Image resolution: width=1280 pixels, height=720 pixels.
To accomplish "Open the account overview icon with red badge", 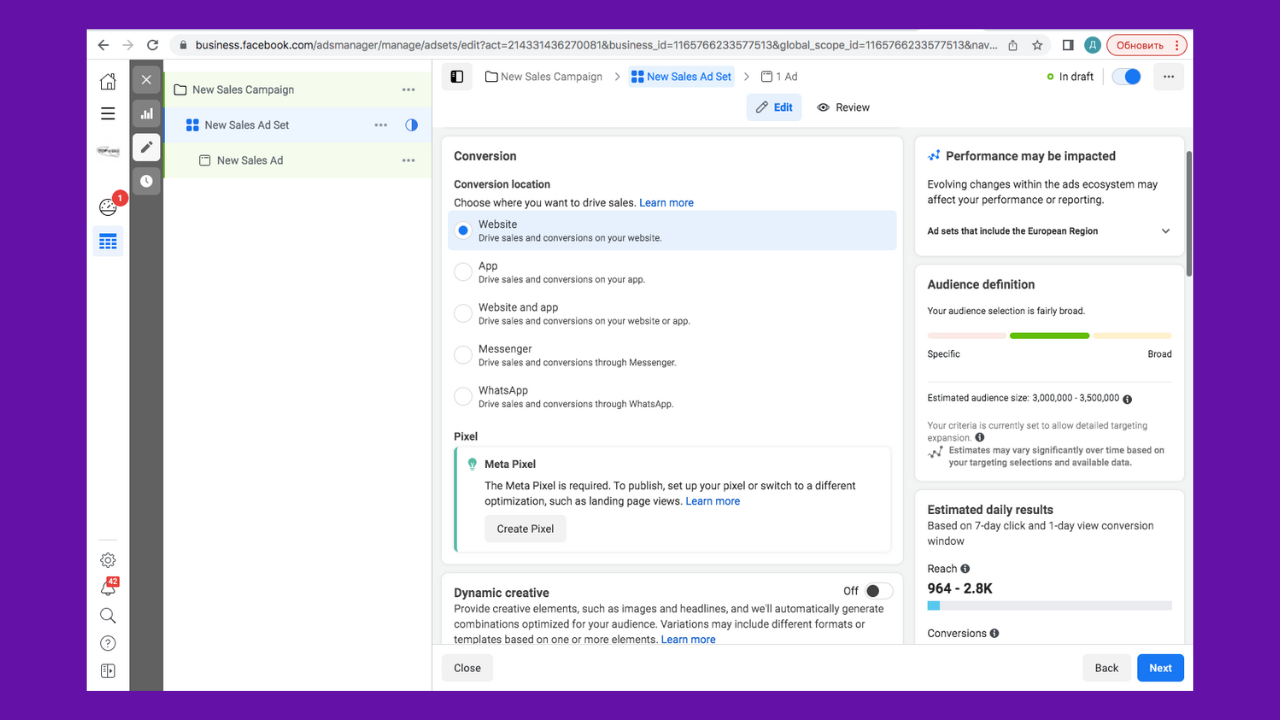I will point(108,207).
